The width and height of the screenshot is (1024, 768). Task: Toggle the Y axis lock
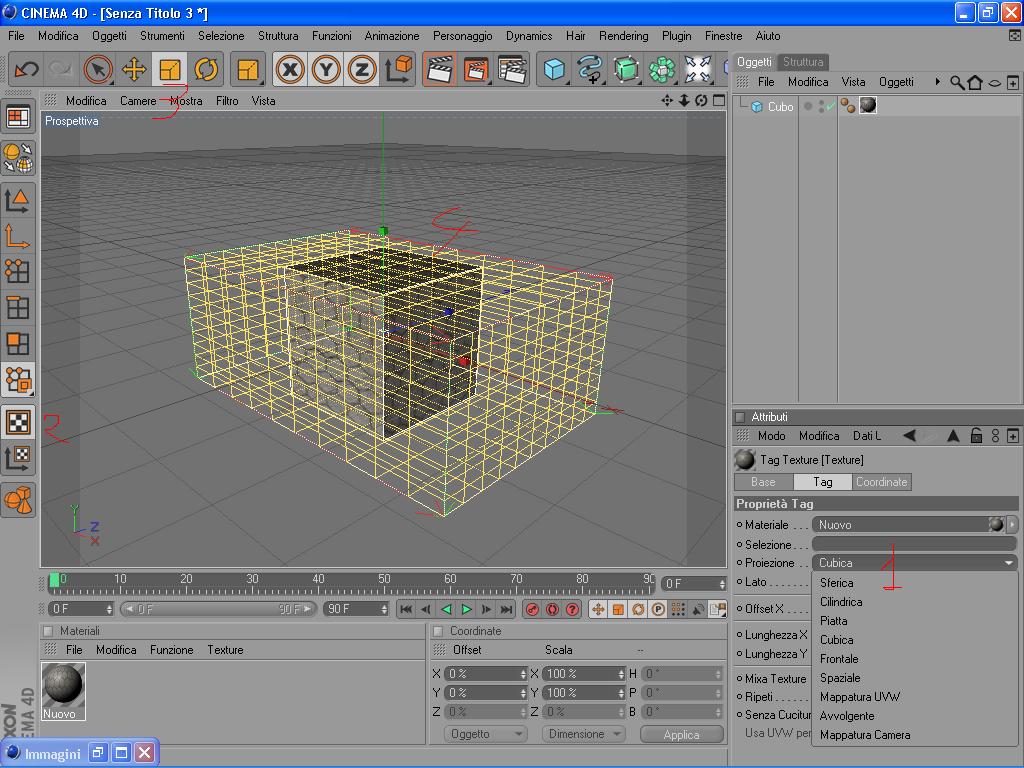pos(326,69)
